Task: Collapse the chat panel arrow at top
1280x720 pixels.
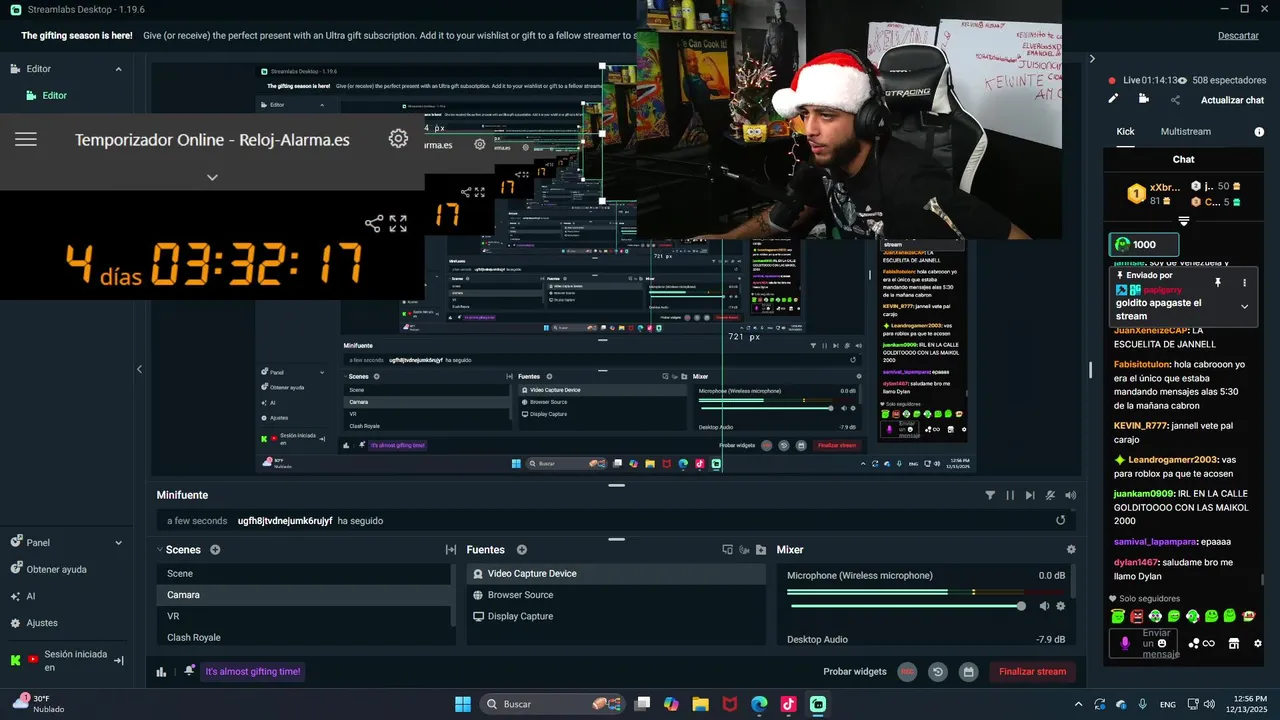Action: coord(1092,59)
